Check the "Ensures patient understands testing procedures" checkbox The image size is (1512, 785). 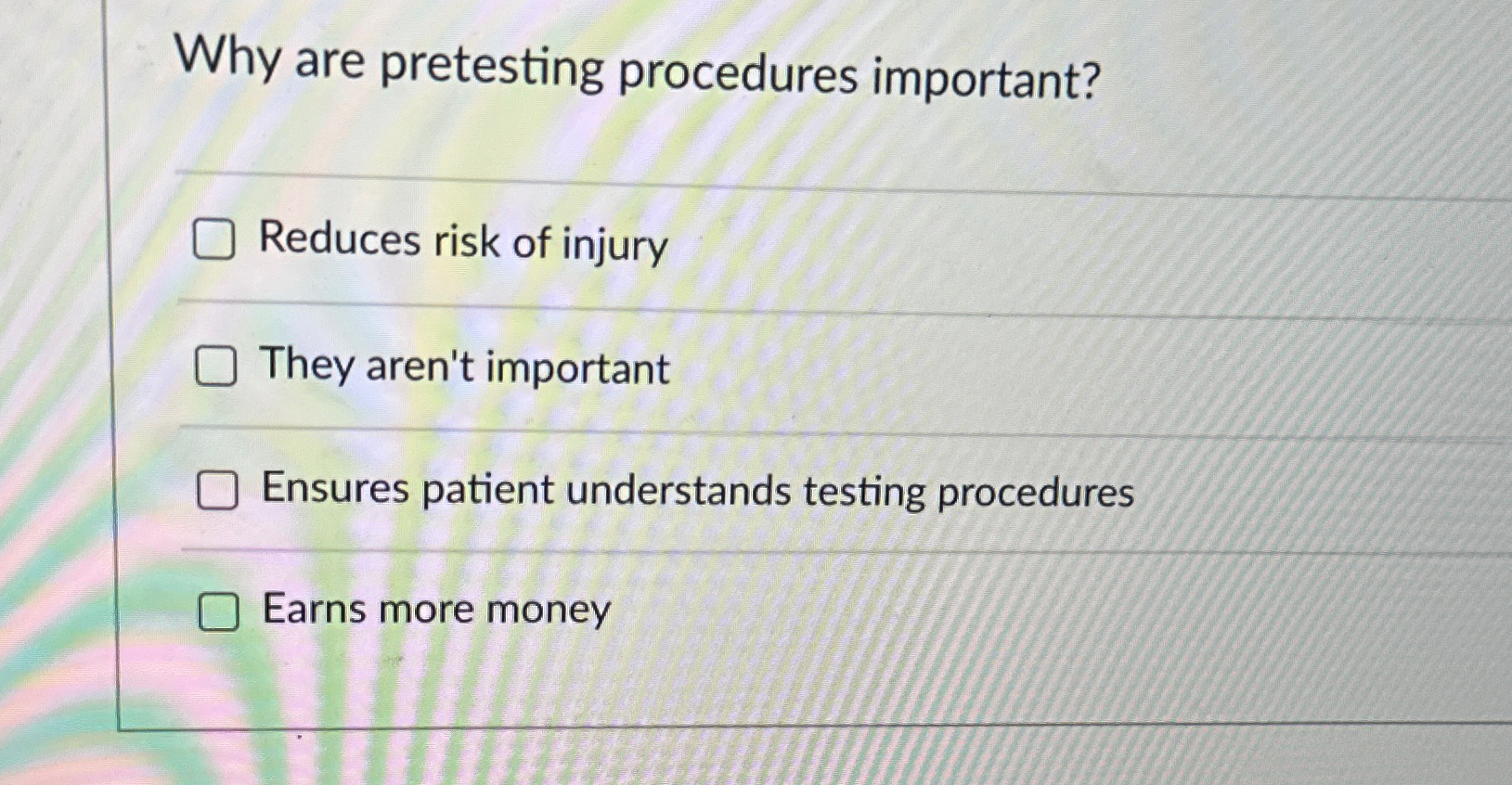click(217, 492)
